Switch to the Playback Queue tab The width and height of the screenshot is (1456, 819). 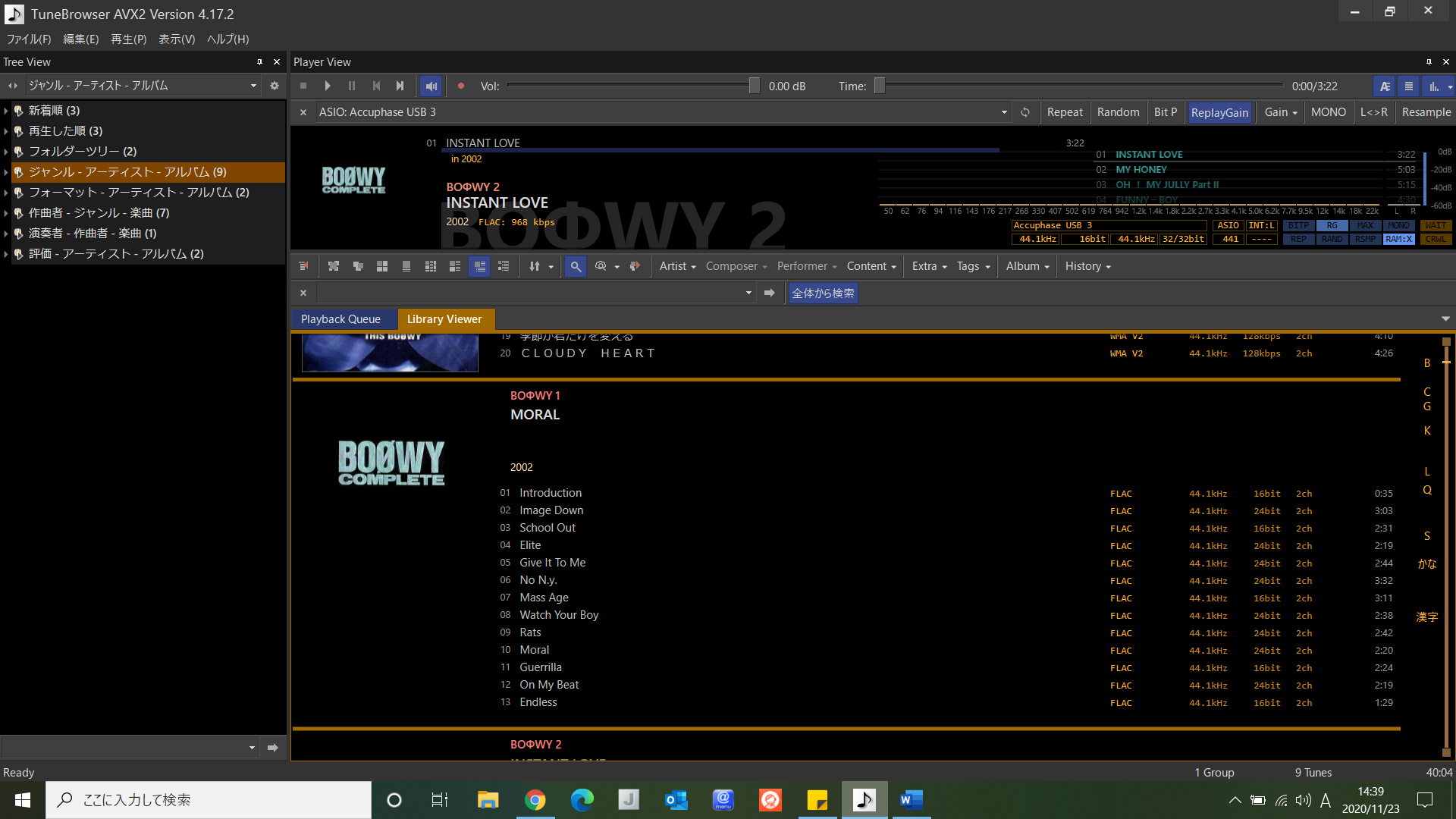tap(341, 318)
